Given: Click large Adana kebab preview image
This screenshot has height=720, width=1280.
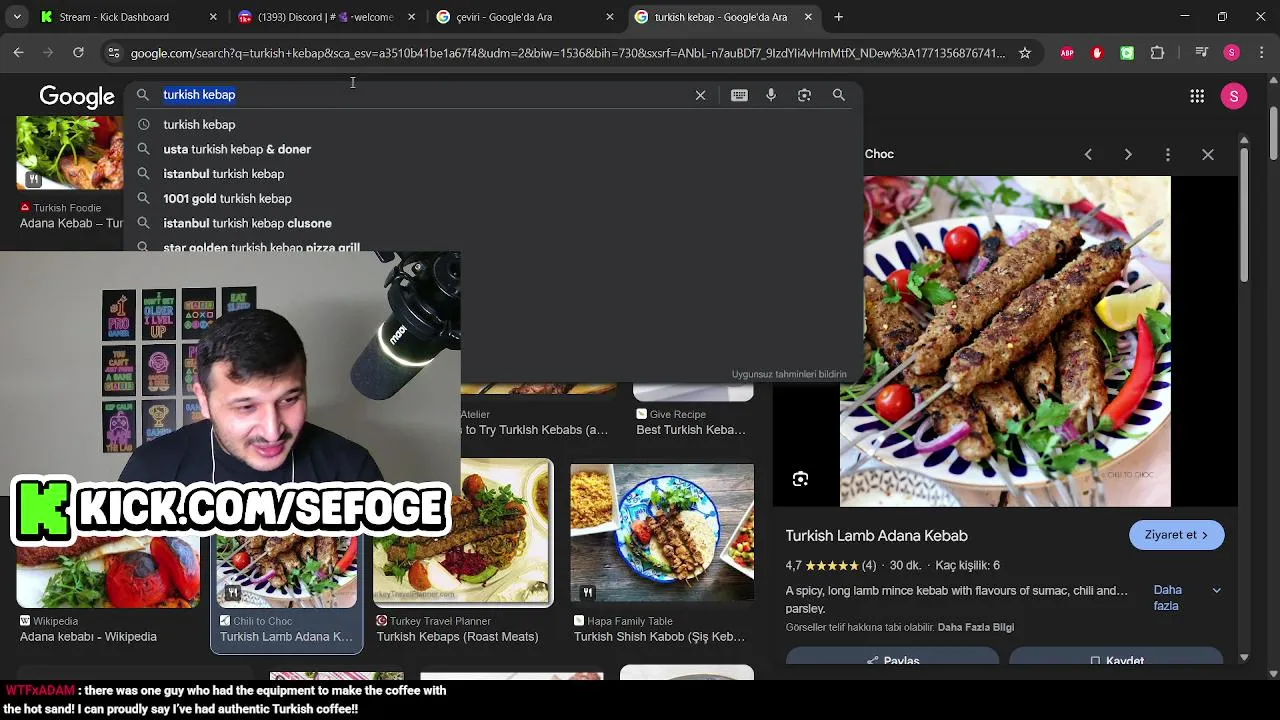Looking at the screenshot, I should point(1005,342).
